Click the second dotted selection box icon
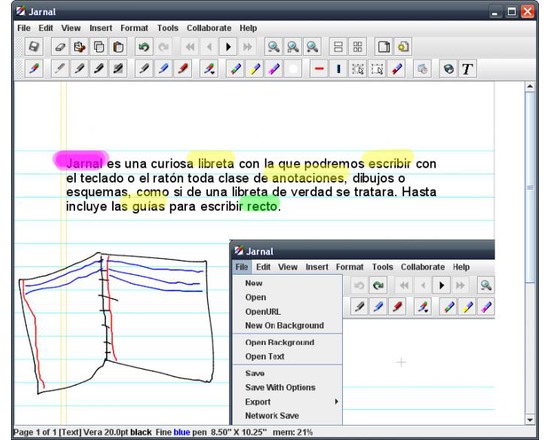This screenshot has width=550, height=440. tap(377, 69)
